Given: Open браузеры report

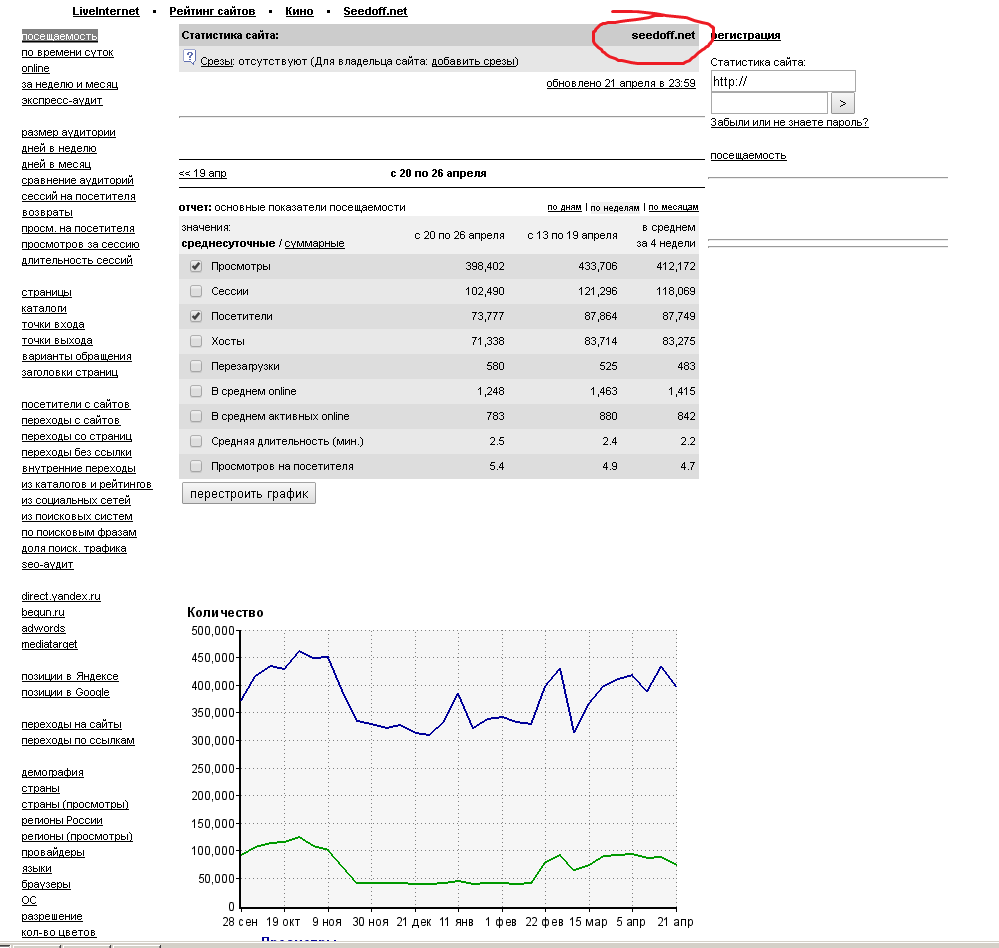Looking at the screenshot, I should 46,884.
